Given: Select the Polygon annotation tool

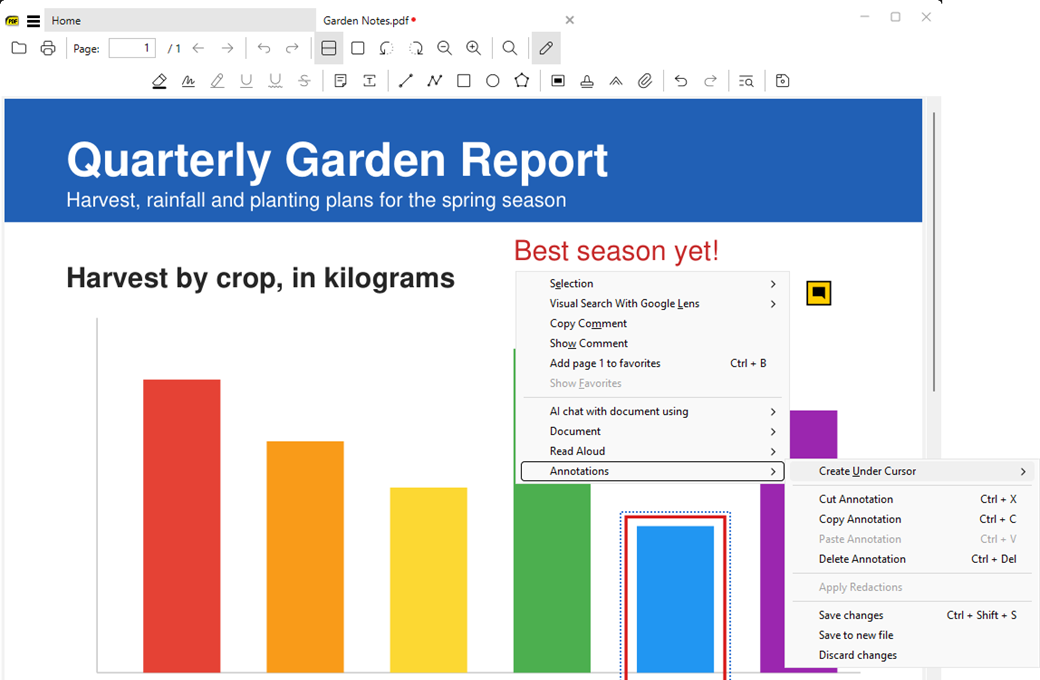Looking at the screenshot, I should point(521,81).
